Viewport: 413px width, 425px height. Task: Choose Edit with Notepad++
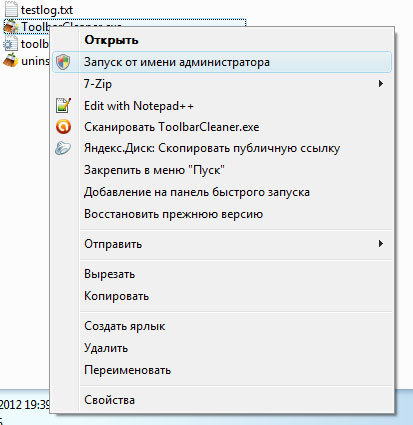click(222, 106)
